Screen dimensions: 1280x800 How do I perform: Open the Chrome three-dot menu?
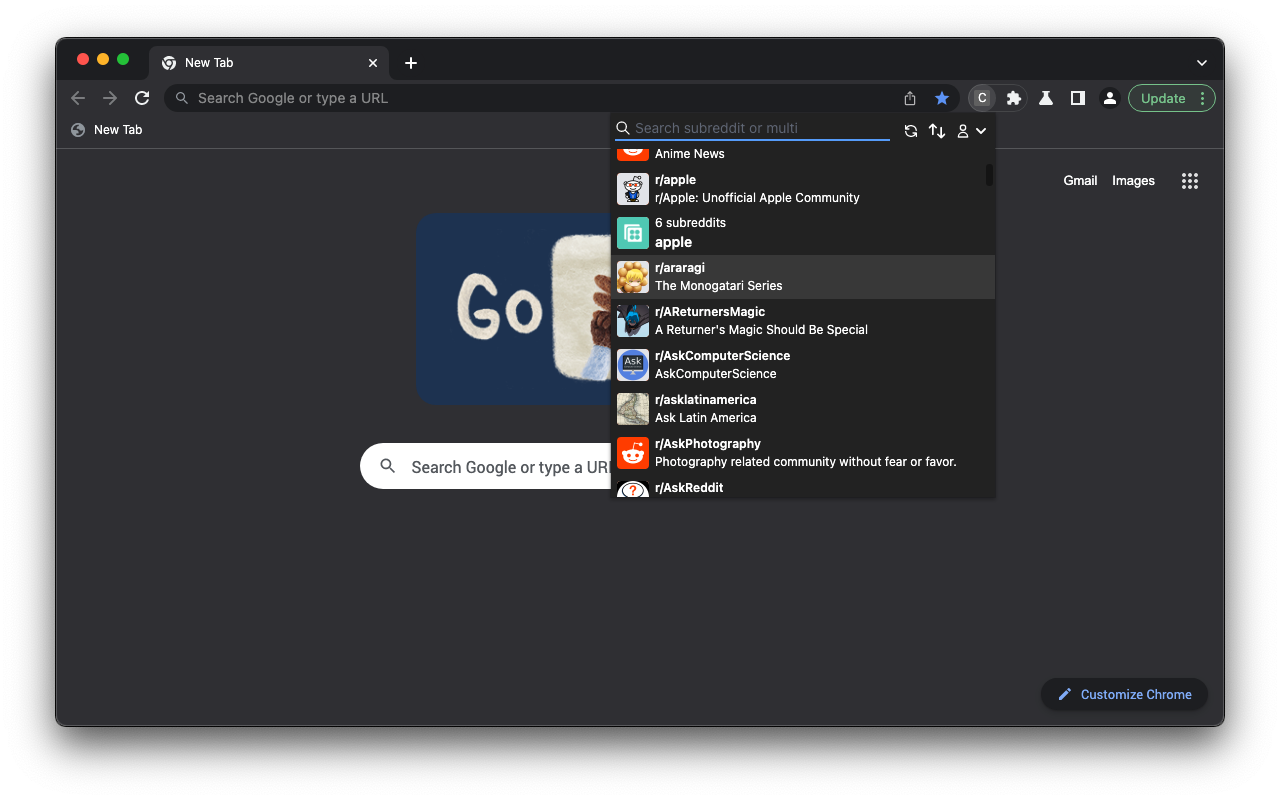1203,98
